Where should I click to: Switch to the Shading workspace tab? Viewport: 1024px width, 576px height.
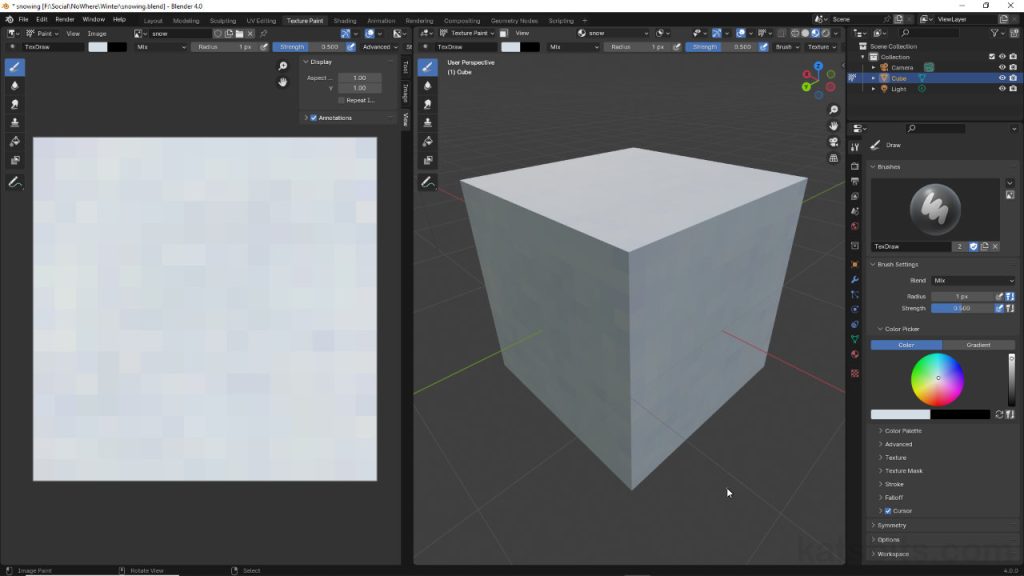tap(344, 19)
